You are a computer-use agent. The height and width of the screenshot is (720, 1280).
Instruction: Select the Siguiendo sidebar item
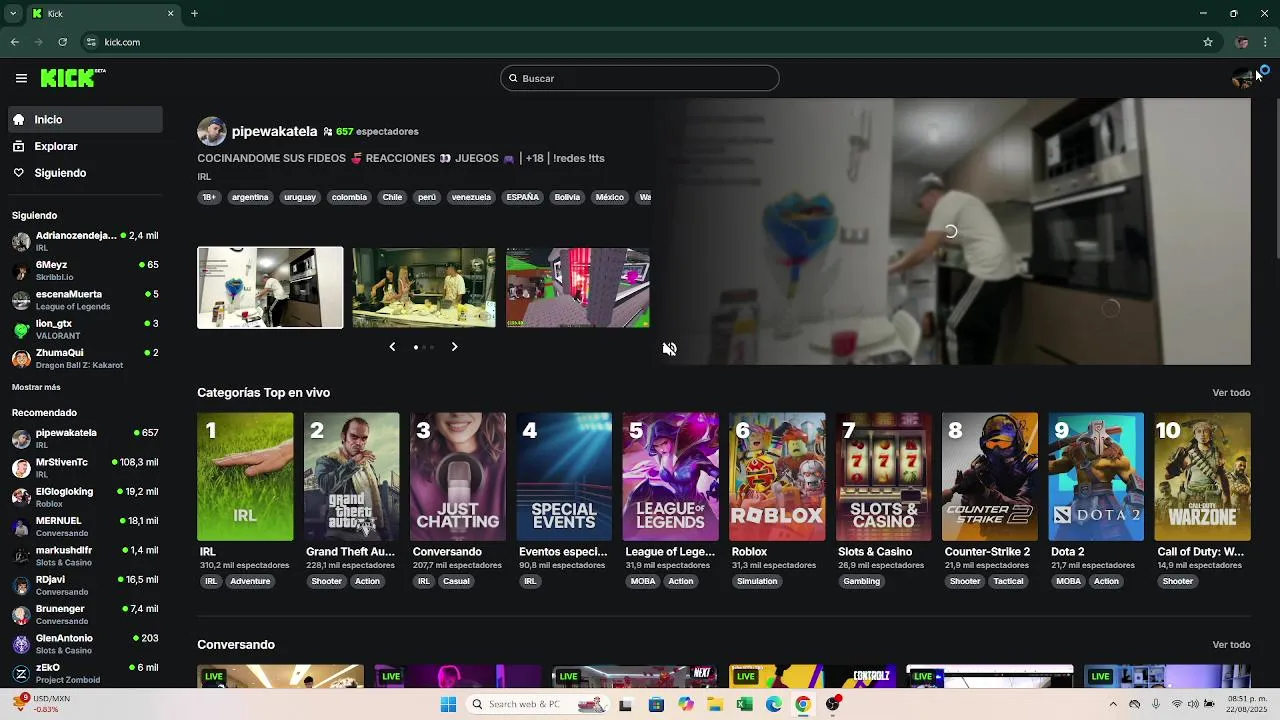[x=85, y=173]
